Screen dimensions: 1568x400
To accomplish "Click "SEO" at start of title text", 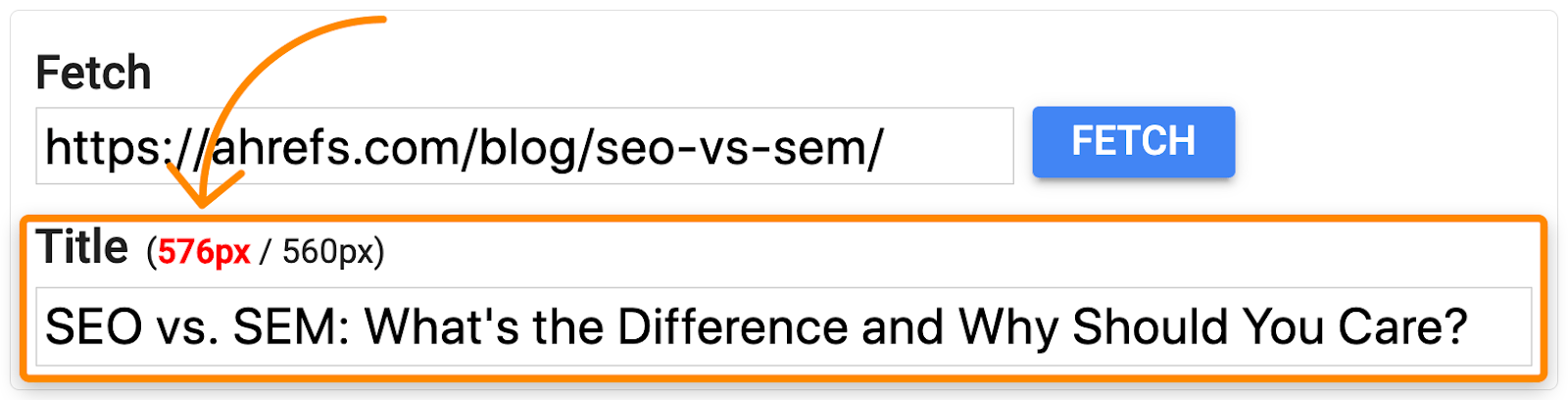I will (93, 326).
